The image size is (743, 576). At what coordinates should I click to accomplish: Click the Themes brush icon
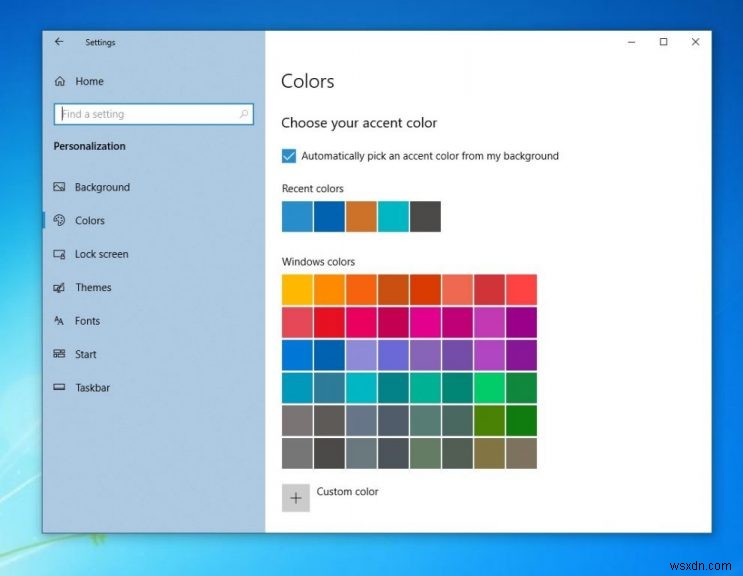[59, 288]
